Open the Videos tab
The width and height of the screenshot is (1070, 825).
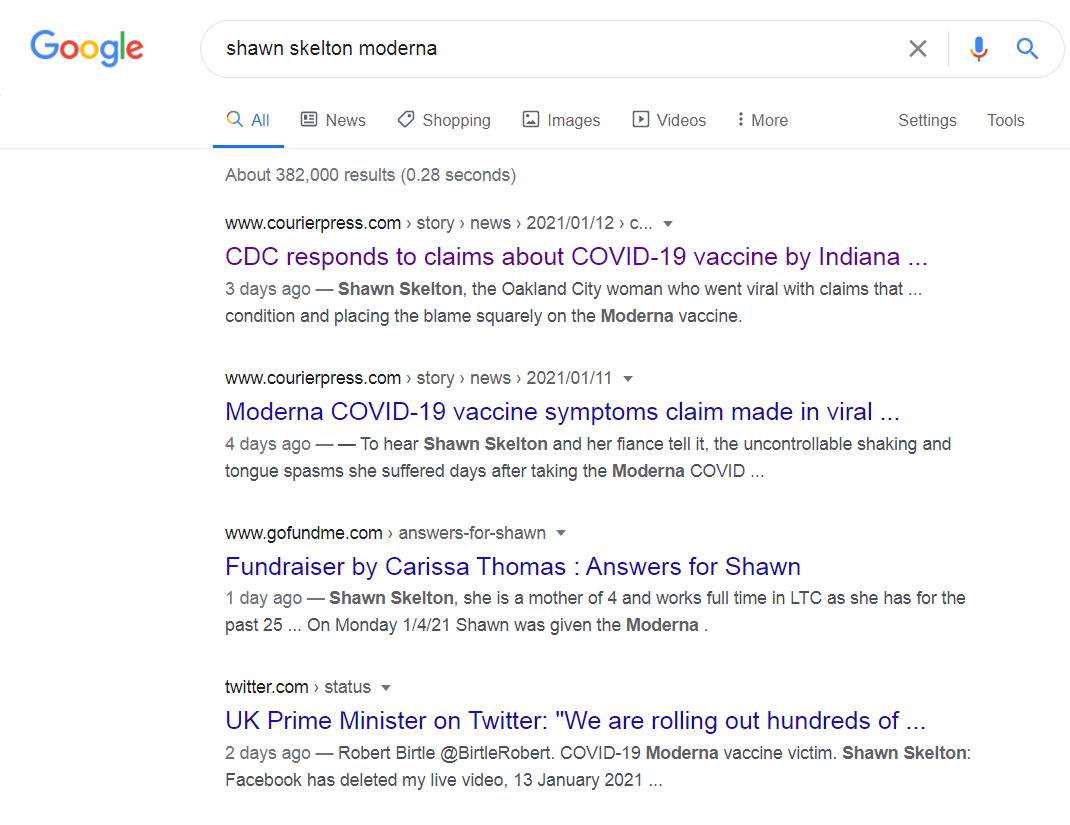pos(669,120)
